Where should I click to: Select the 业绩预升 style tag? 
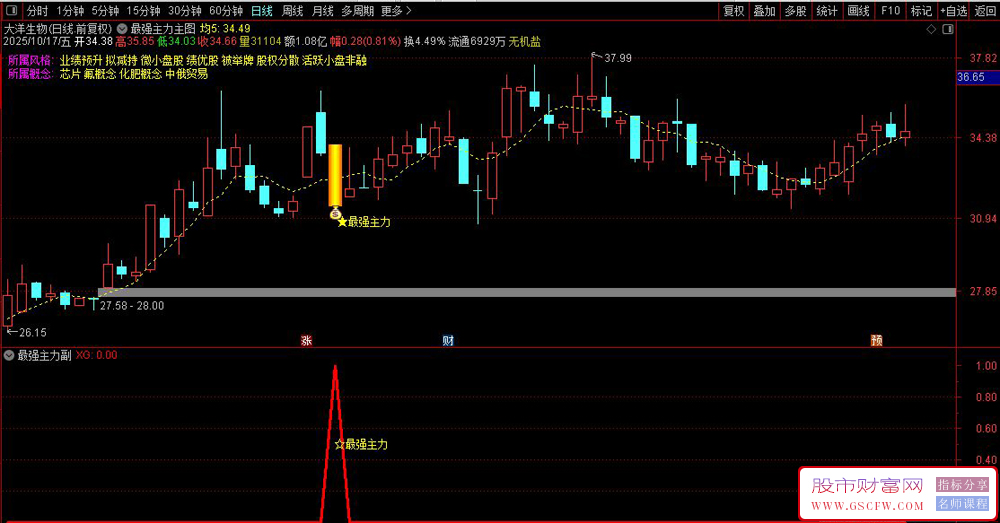tap(81, 61)
